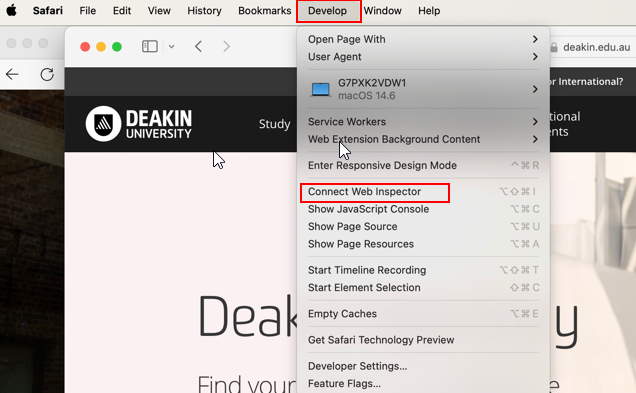Expand the Service Workers submenu
Image resolution: width=636 pixels, height=393 pixels.
423,122
